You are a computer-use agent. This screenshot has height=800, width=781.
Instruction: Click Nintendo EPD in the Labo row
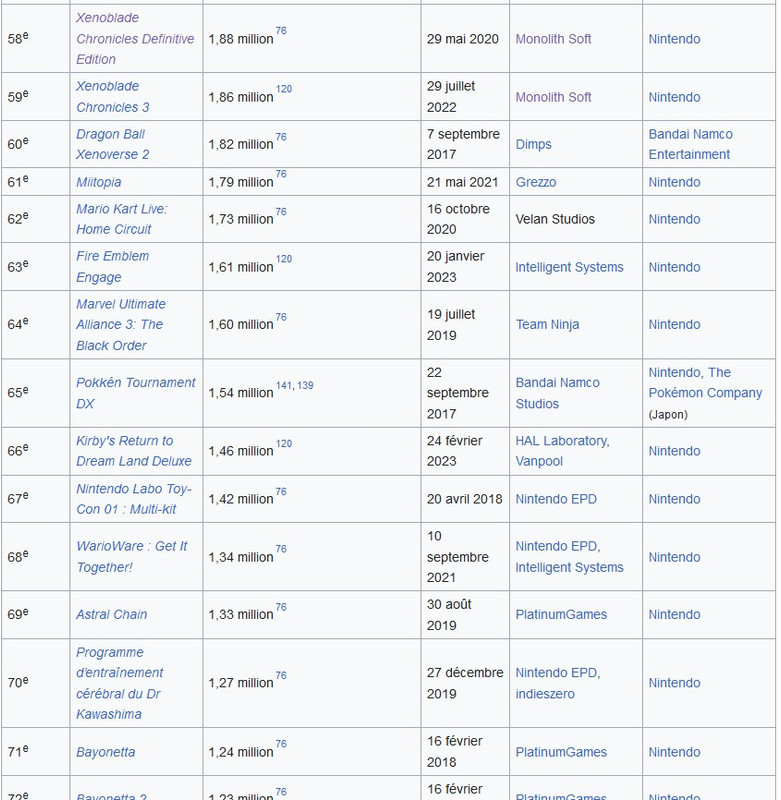click(556, 499)
